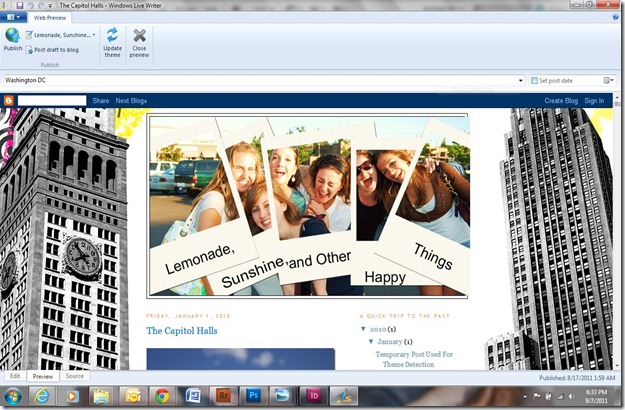Toggle the Set post date checkbox

tap(535, 80)
